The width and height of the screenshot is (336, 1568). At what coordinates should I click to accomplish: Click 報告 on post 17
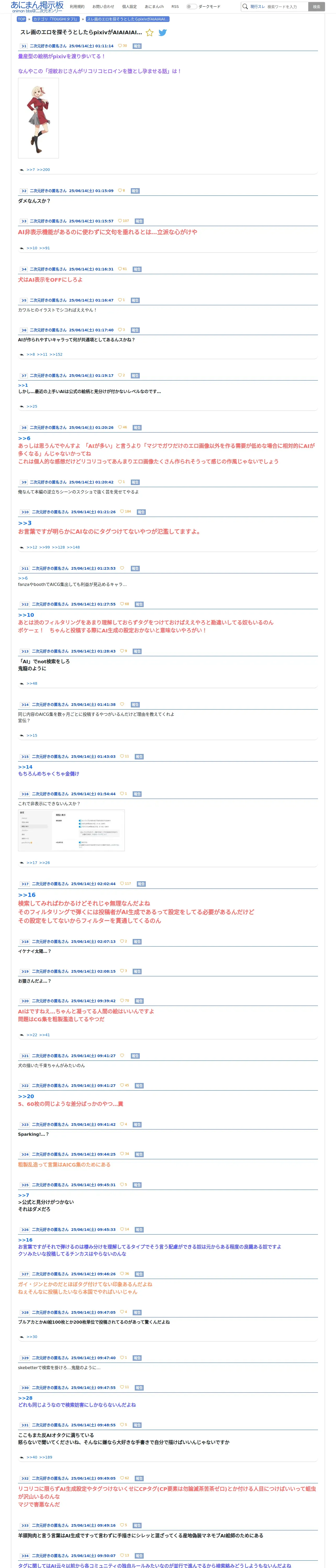(142, 884)
